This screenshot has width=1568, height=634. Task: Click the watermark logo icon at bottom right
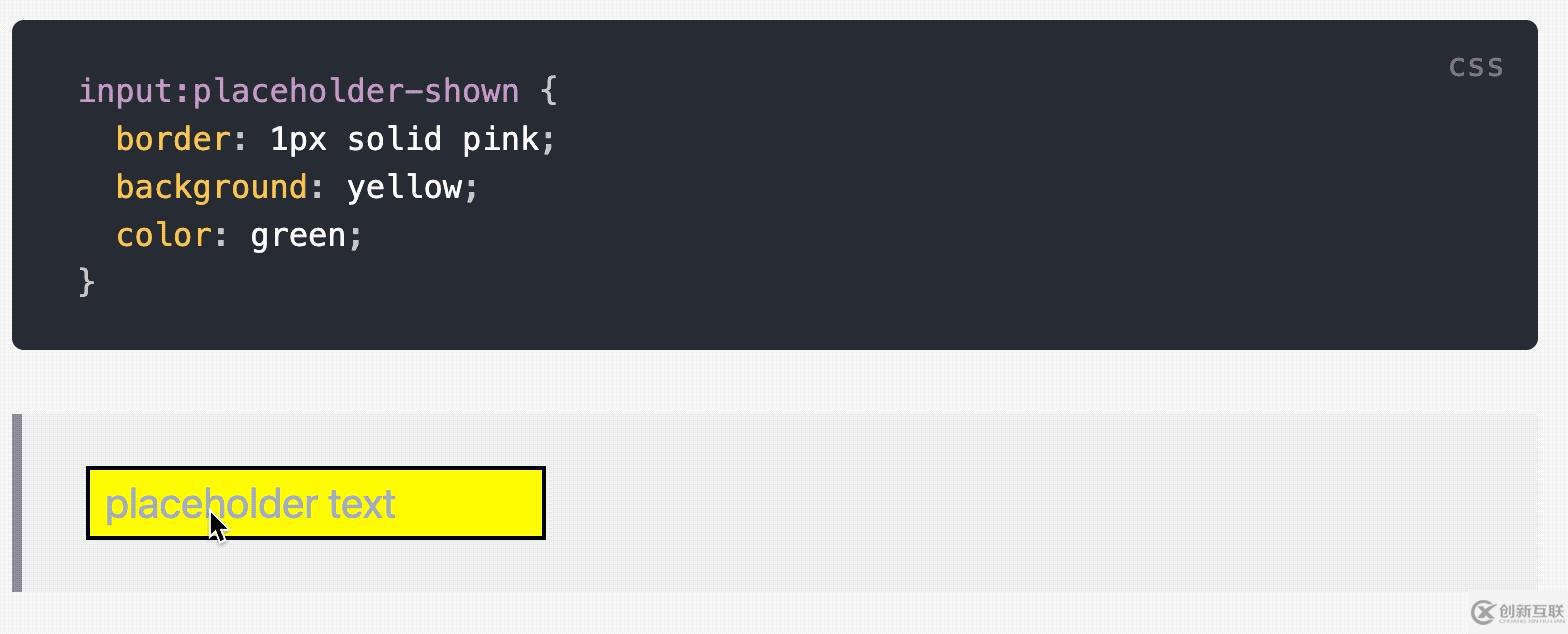click(x=1483, y=612)
